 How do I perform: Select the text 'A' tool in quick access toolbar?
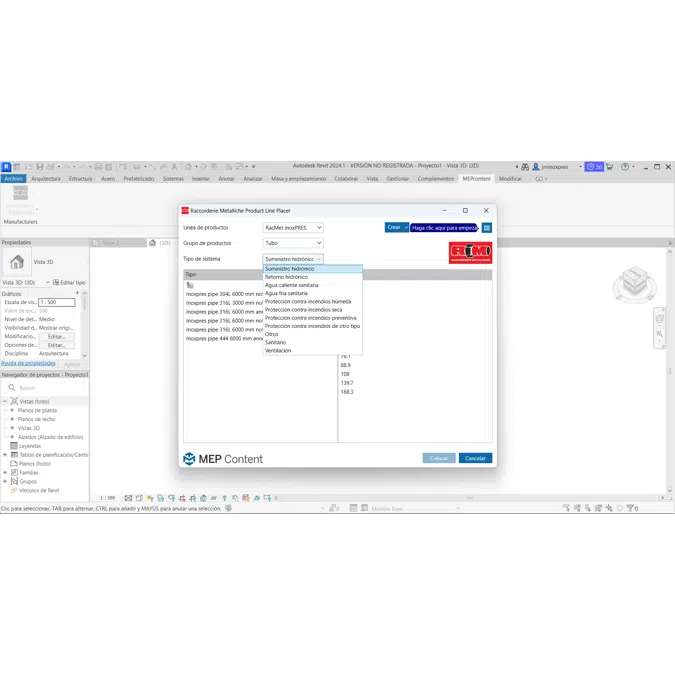(174, 167)
